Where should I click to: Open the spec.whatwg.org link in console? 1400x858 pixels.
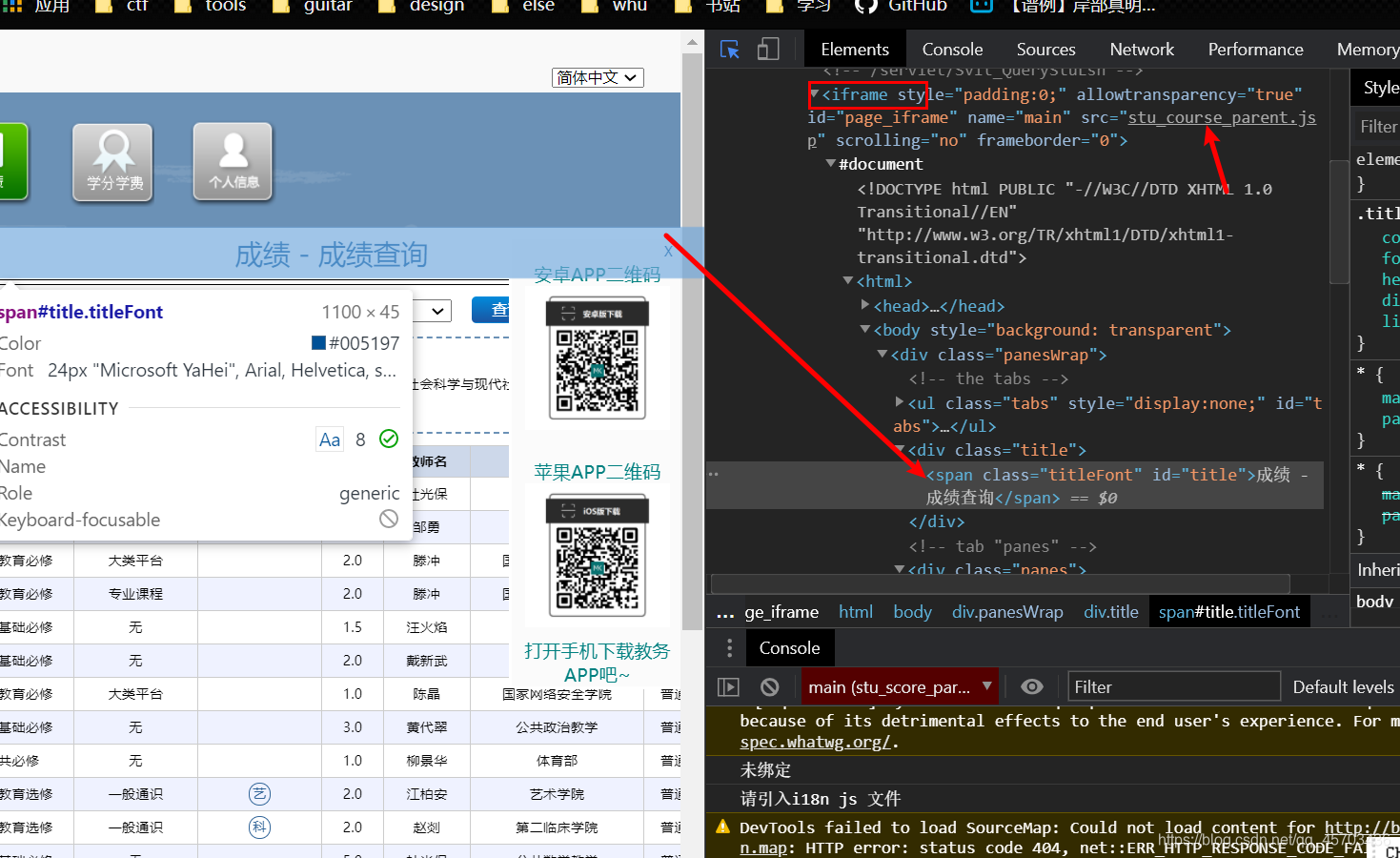tap(816, 742)
